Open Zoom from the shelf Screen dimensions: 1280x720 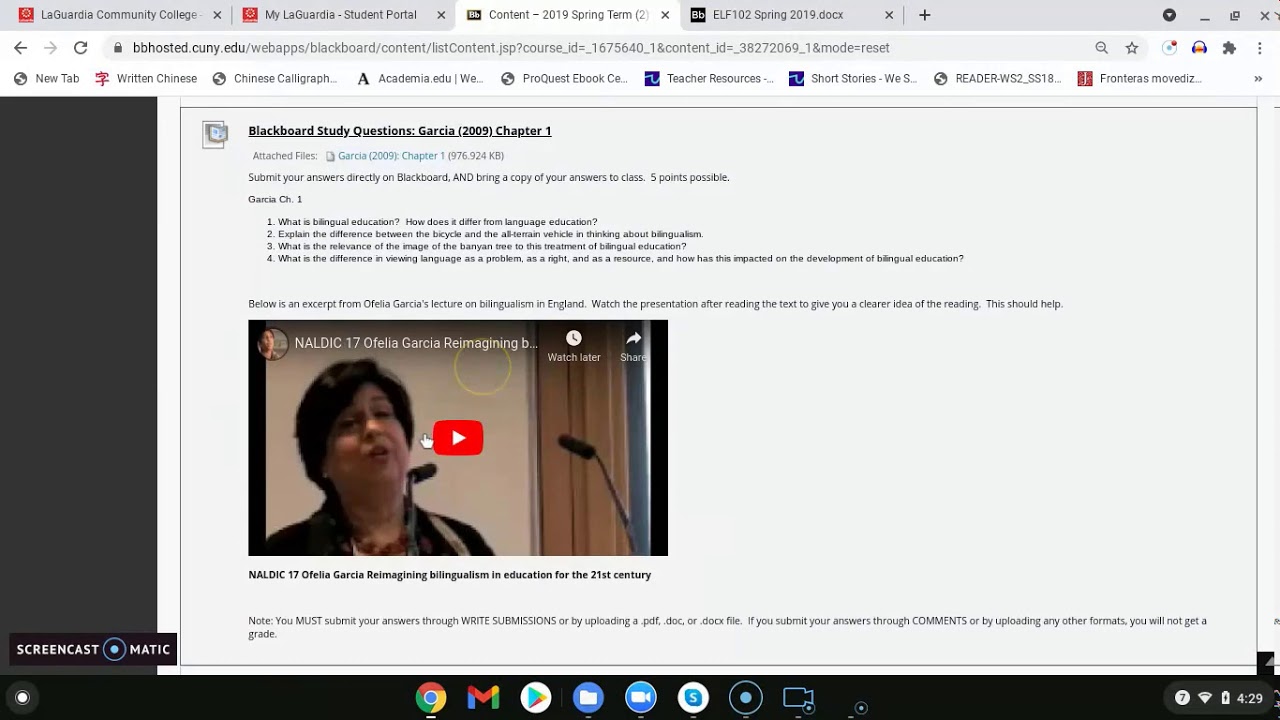[x=641, y=698]
